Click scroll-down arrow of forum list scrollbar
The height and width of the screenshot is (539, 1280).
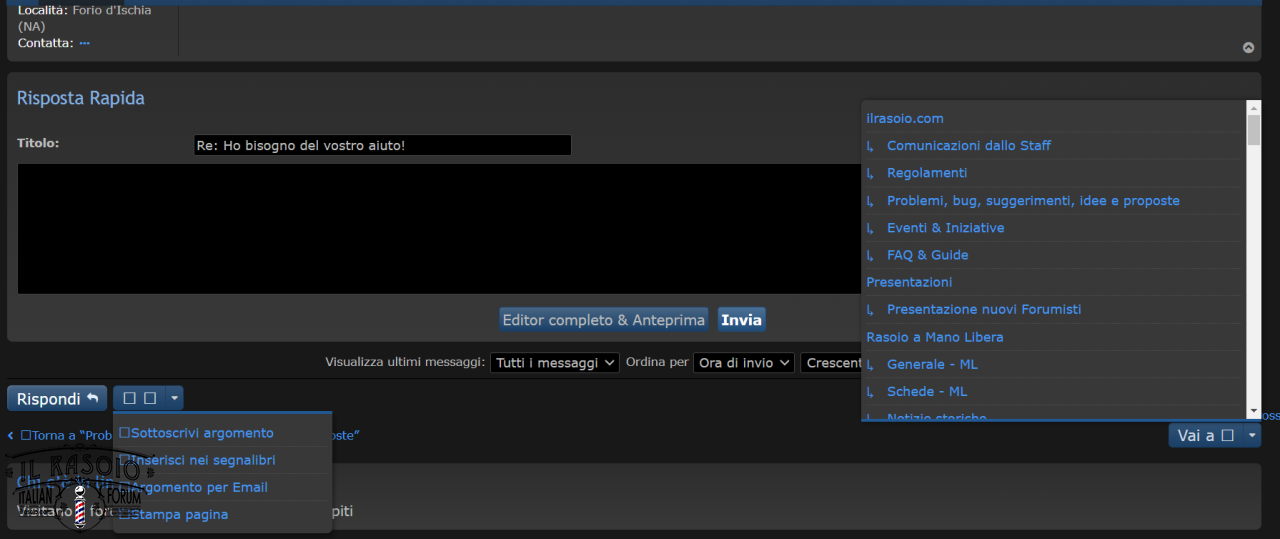coord(1253,411)
